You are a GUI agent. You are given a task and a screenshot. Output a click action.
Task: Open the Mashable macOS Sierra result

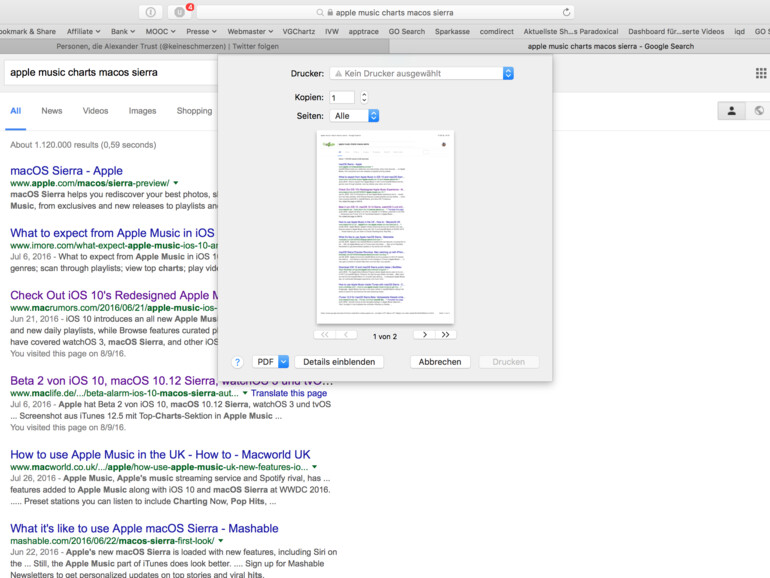click(144, 528)
